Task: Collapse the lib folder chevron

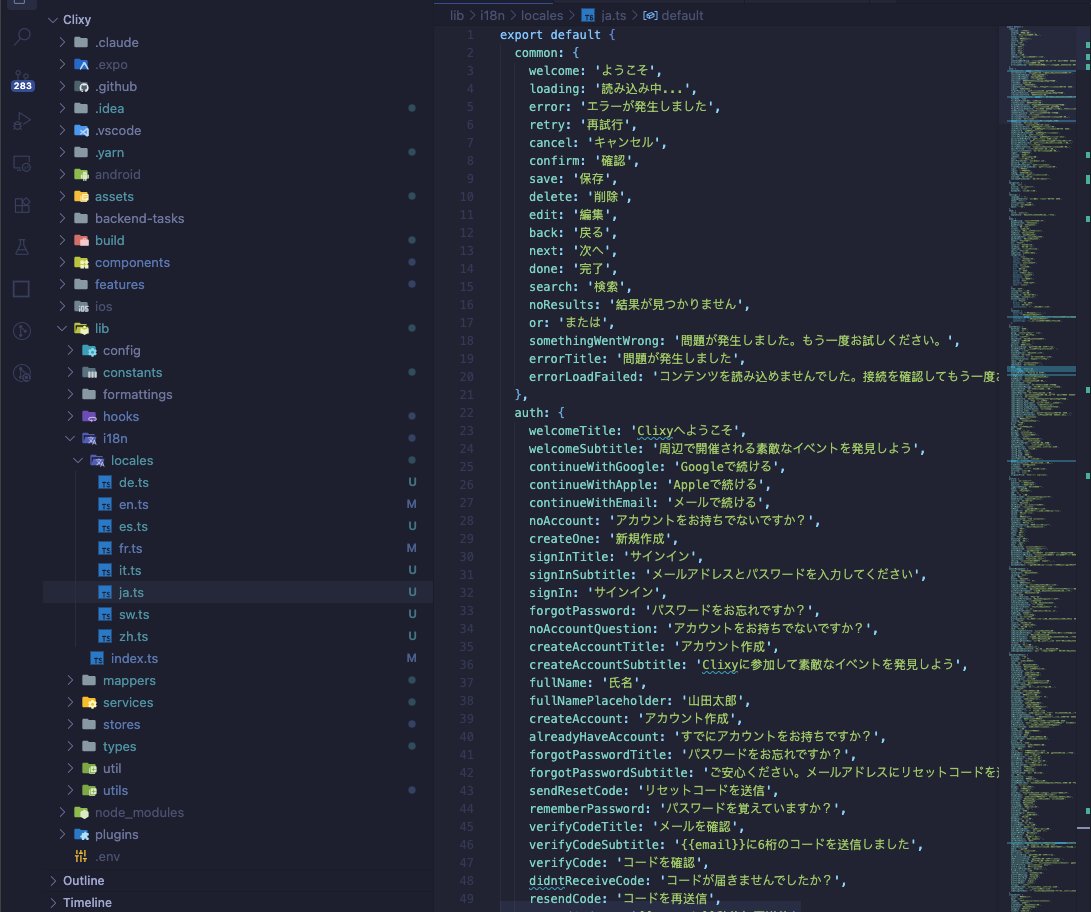Action: (62, 328)
